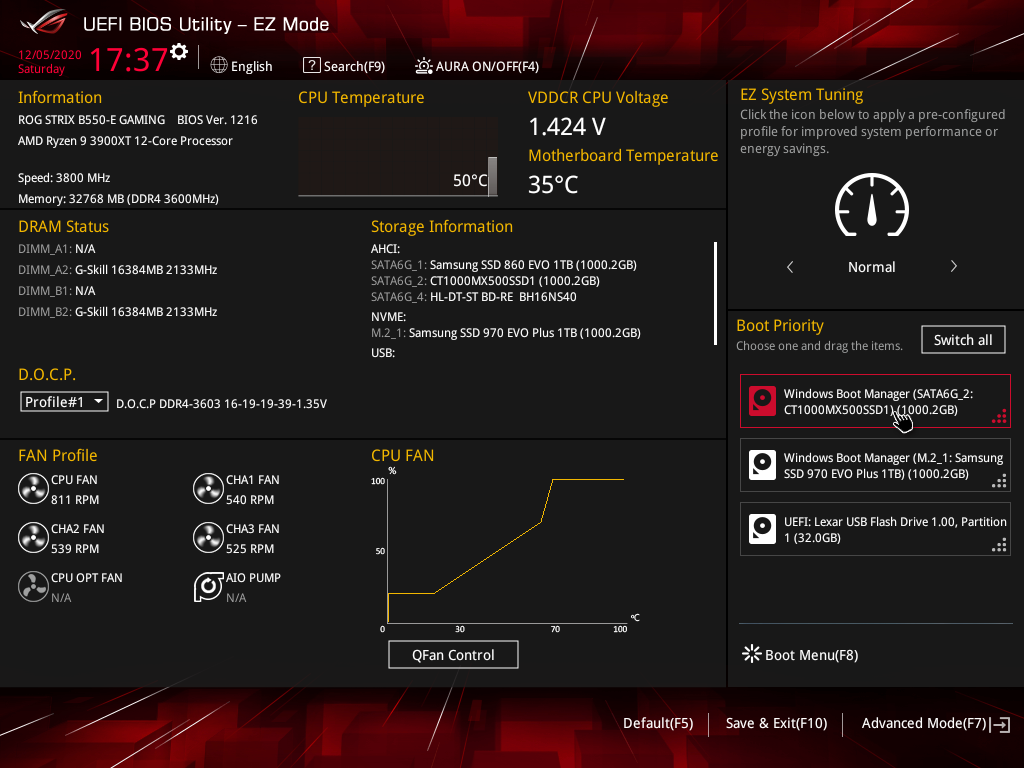Open the D.O.C.P. Profile#1 dropdown

[64, 402]
